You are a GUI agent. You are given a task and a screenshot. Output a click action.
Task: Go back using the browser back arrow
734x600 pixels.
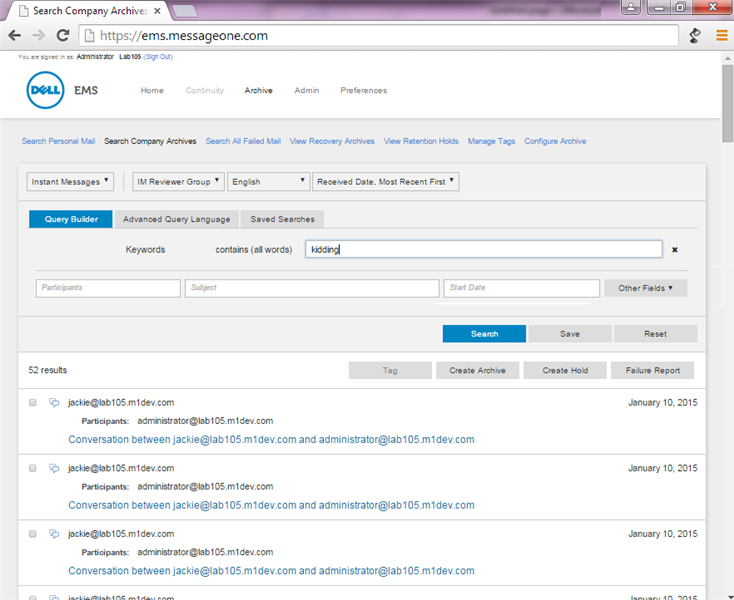pos(15,36)
